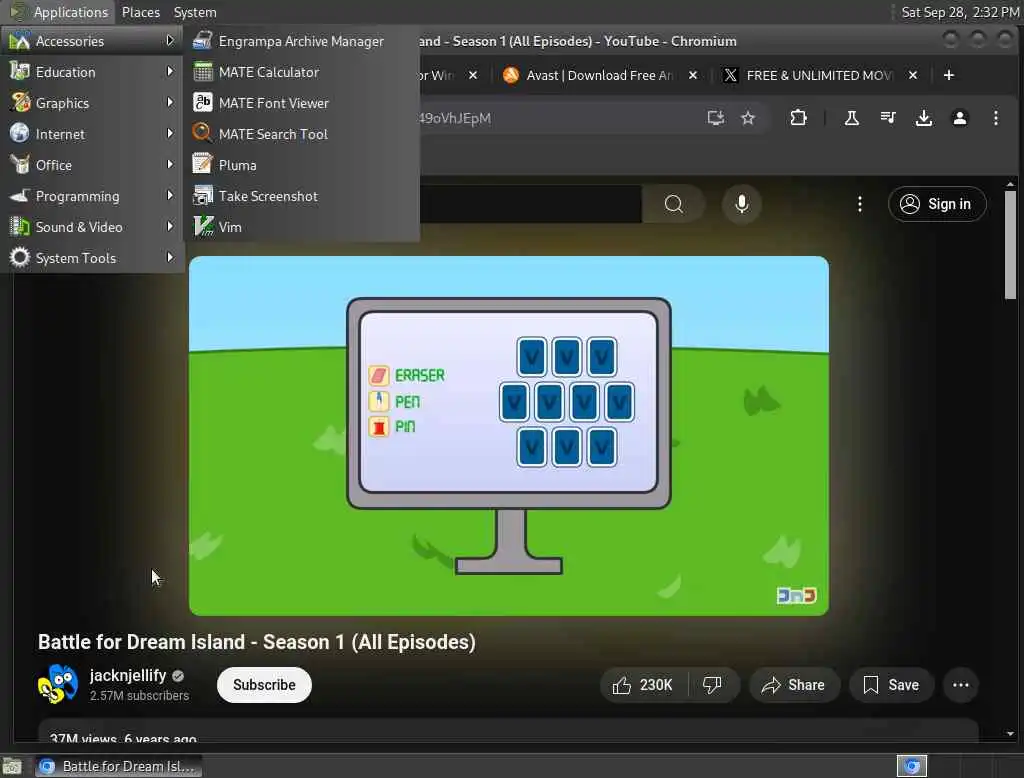Expand the Programming submenu
Screen dimensions: 1024x778
pos(92,196)
